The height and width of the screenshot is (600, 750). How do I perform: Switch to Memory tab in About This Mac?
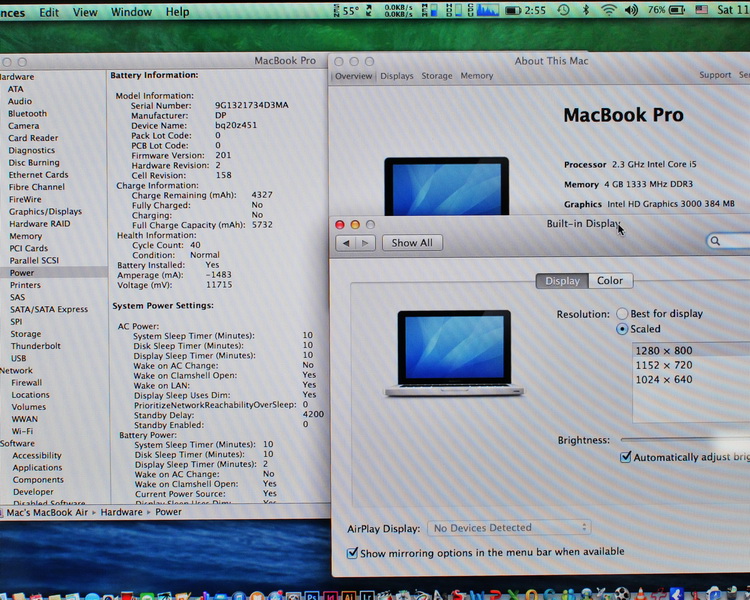[476, 76]
